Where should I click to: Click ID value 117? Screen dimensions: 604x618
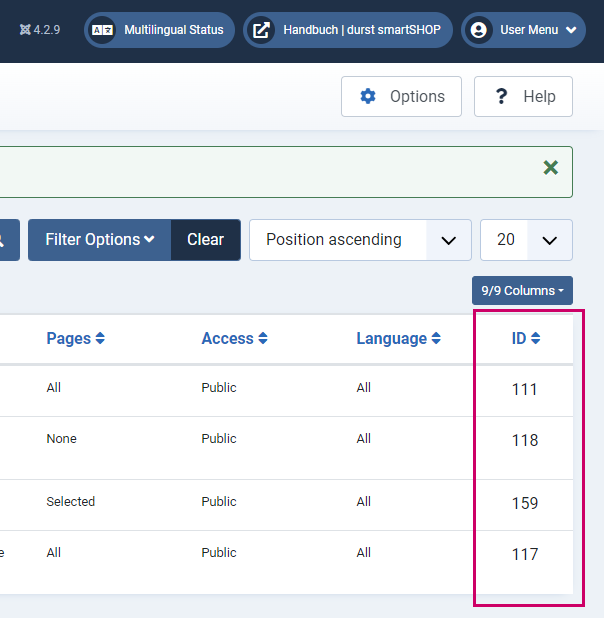524,555
